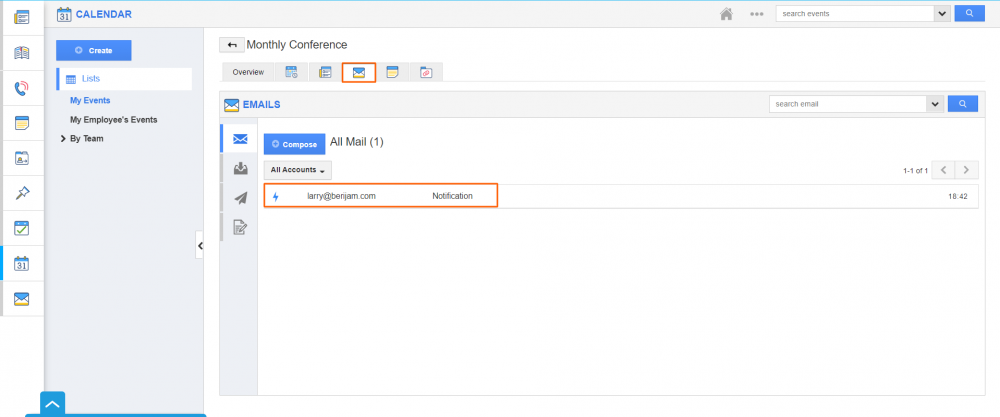Viewport: 1000px width, 417px height.
Task: Expand the All Accounts dropdown
Action: point(298,171)
